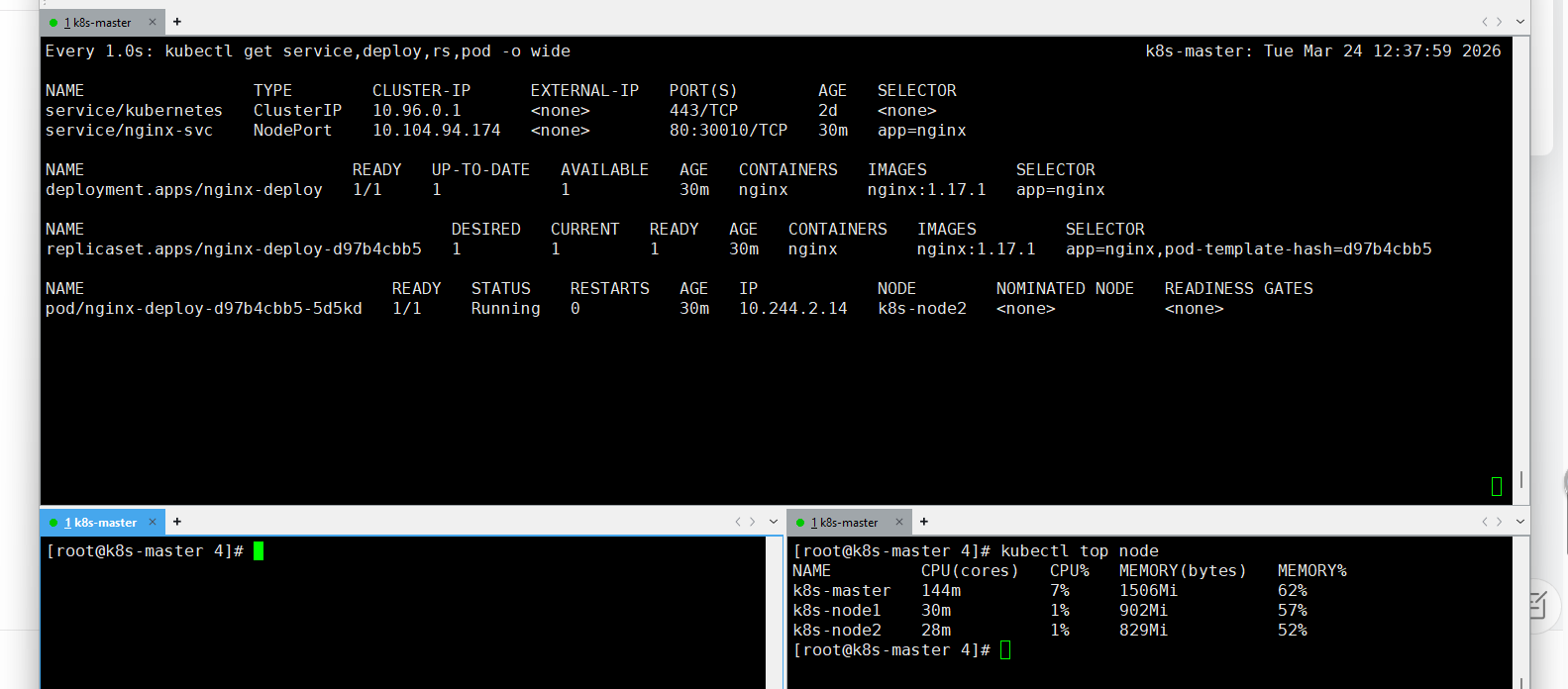Click the watch command 'kubectl get service,deploy,rs,pod -o wide'
Screen dimensions: 1568x689
click(367, 51)
